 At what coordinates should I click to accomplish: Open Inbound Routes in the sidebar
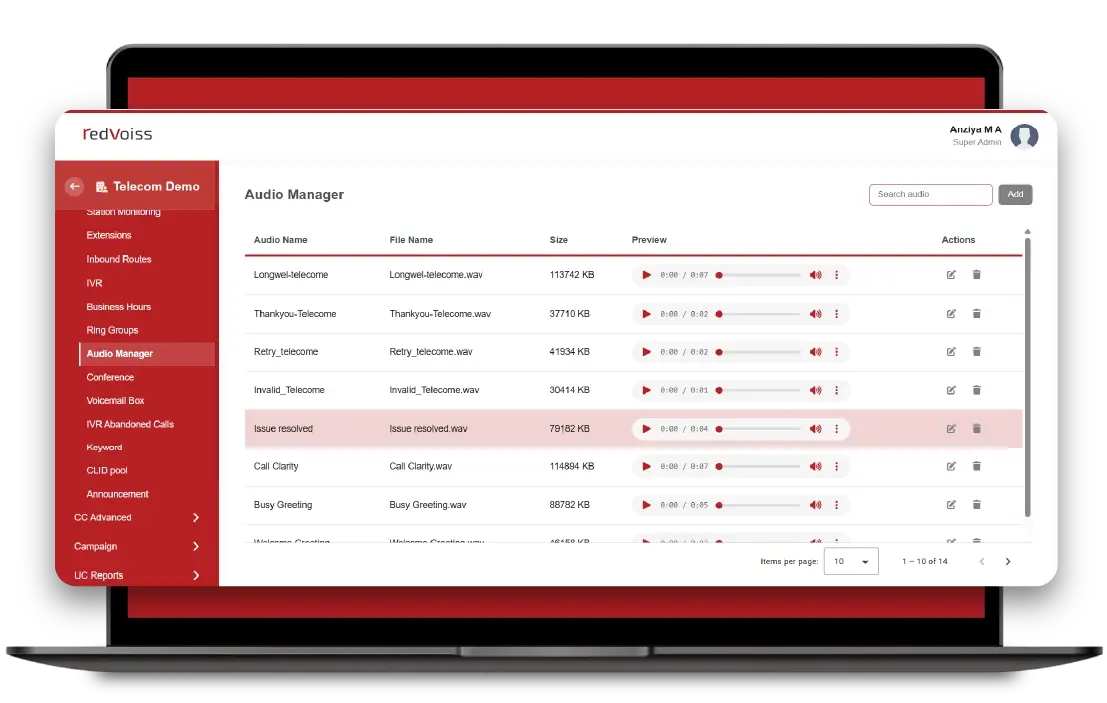click(x=119, y=259)
